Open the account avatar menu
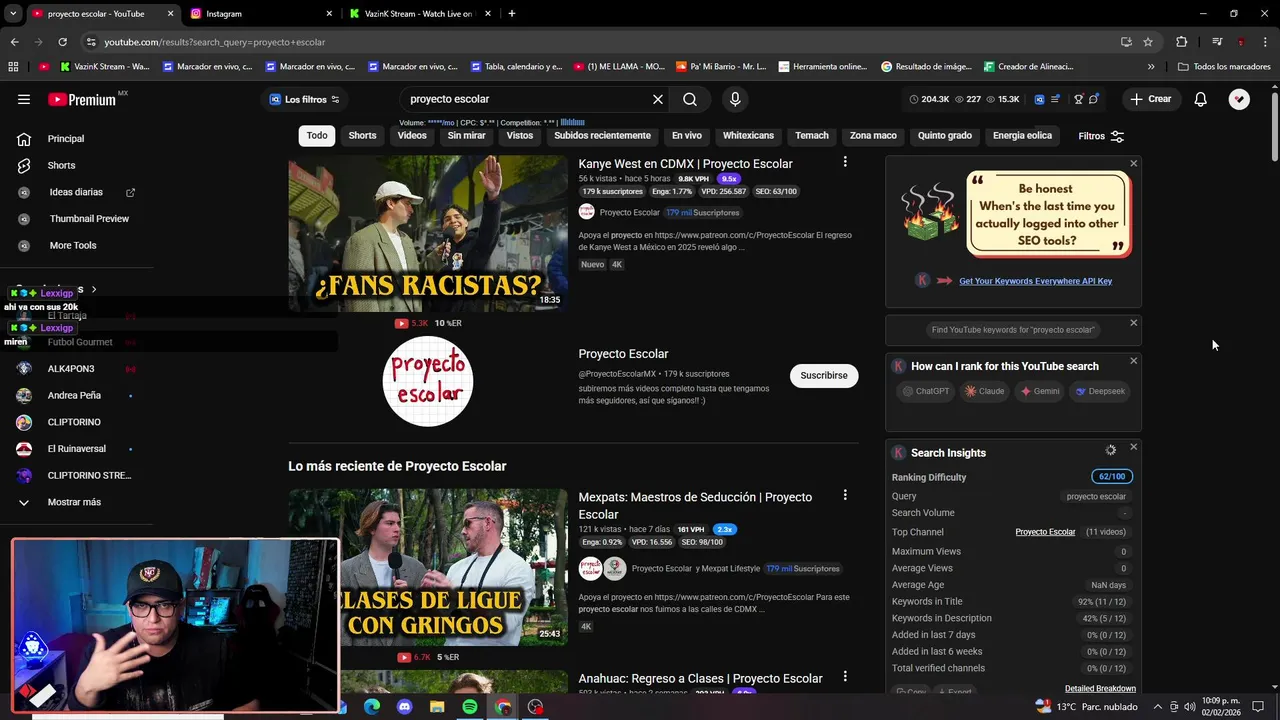 (x=1239, y=99)
